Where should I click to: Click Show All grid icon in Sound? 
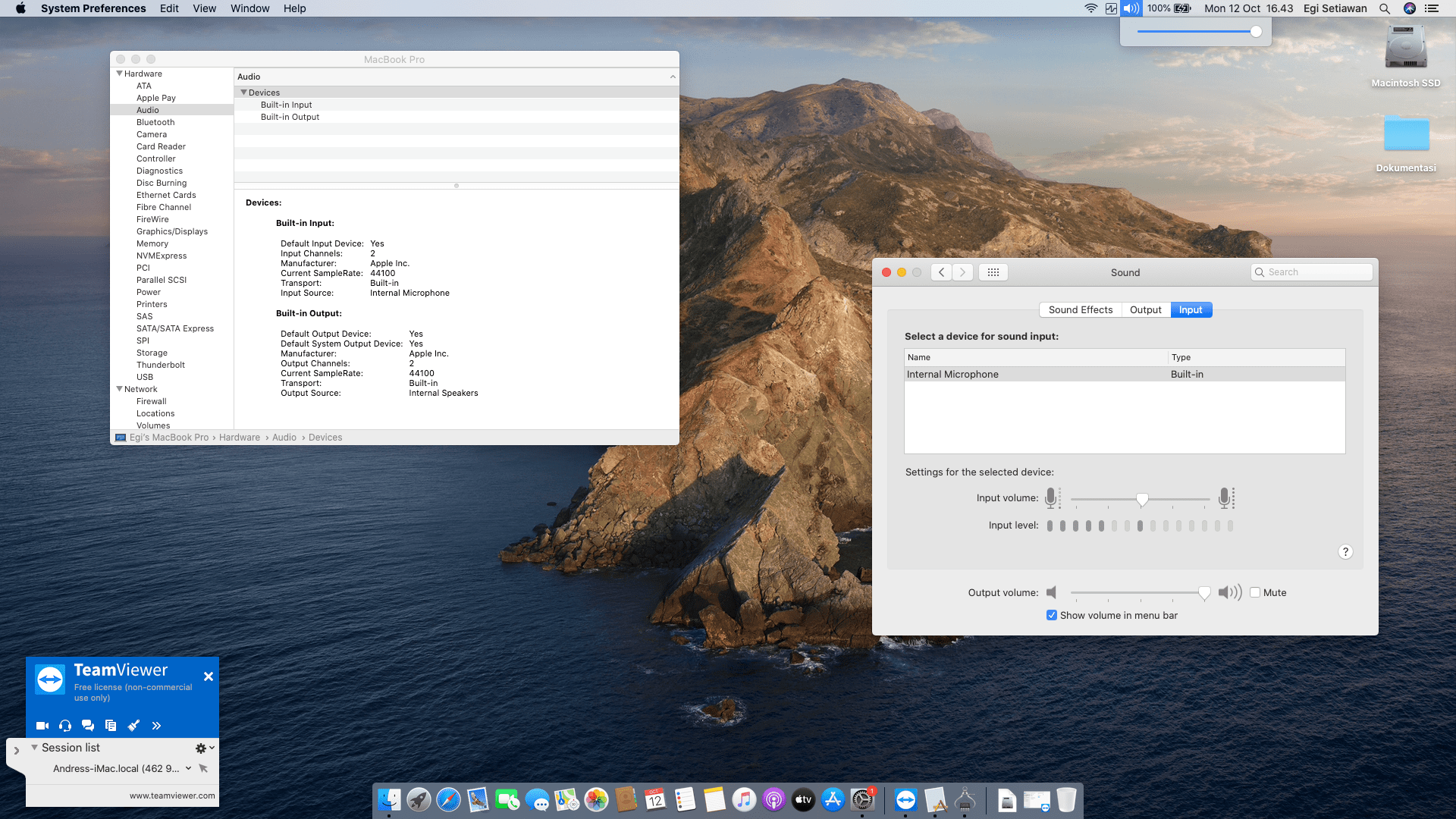click(993, 272)
